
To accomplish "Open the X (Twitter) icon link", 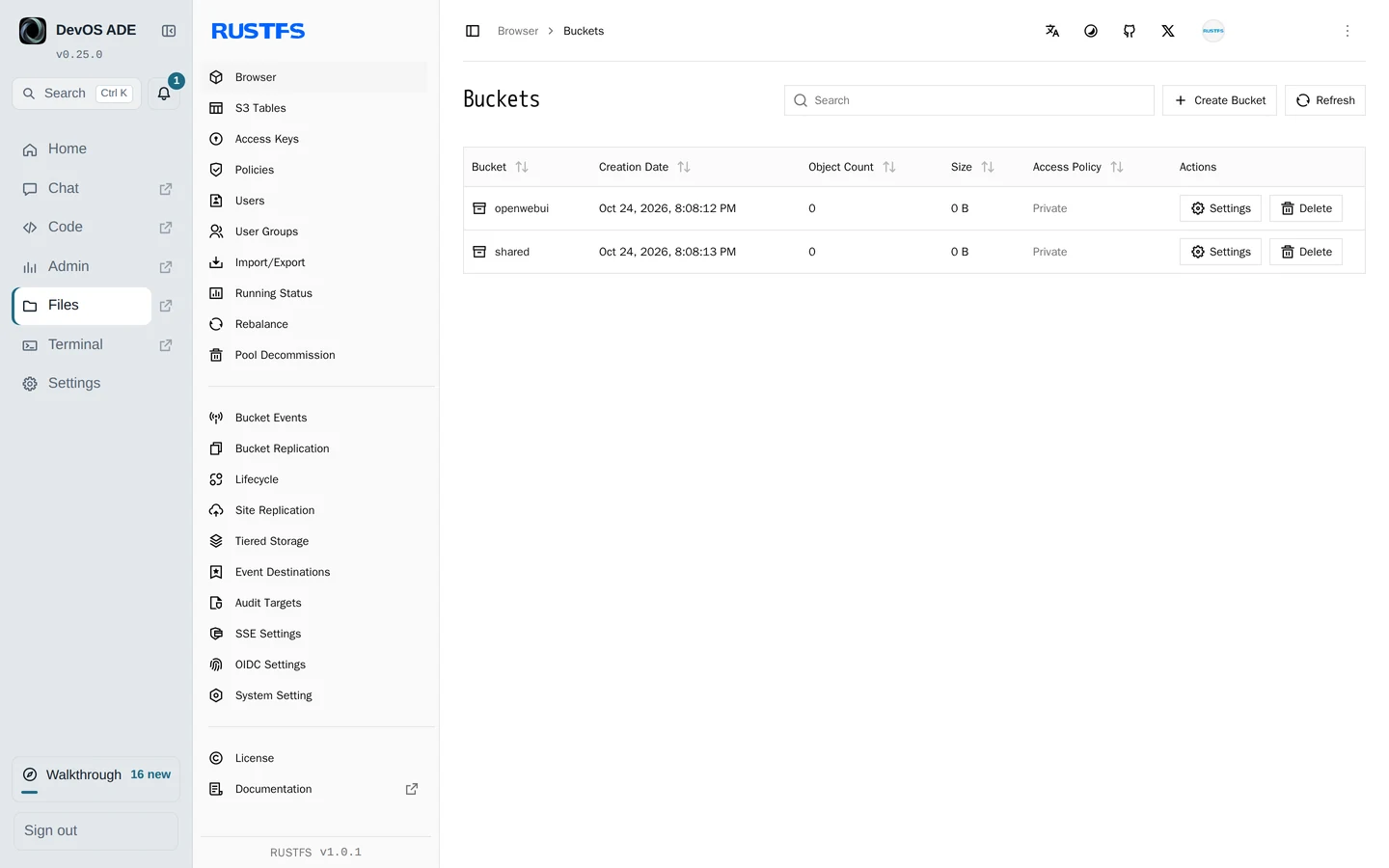I will [x=1168, y=31].
